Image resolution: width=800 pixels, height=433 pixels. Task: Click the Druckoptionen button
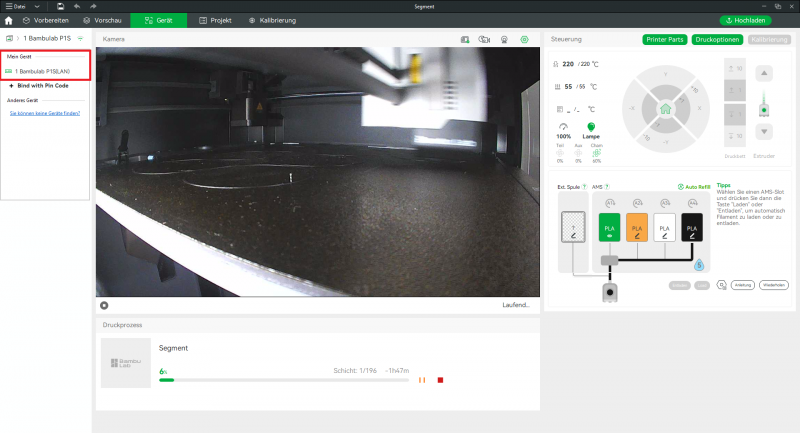[716, 39]
